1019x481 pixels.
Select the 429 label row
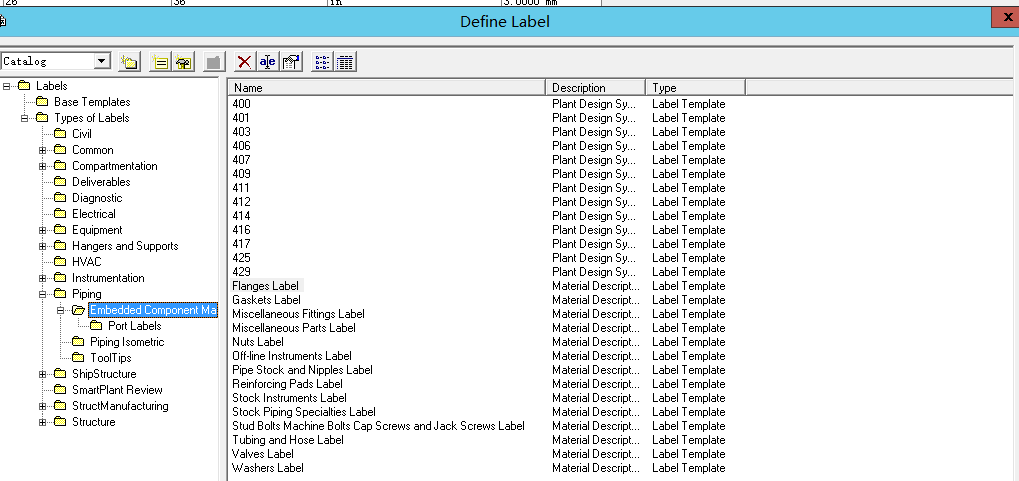coord(241,272)
